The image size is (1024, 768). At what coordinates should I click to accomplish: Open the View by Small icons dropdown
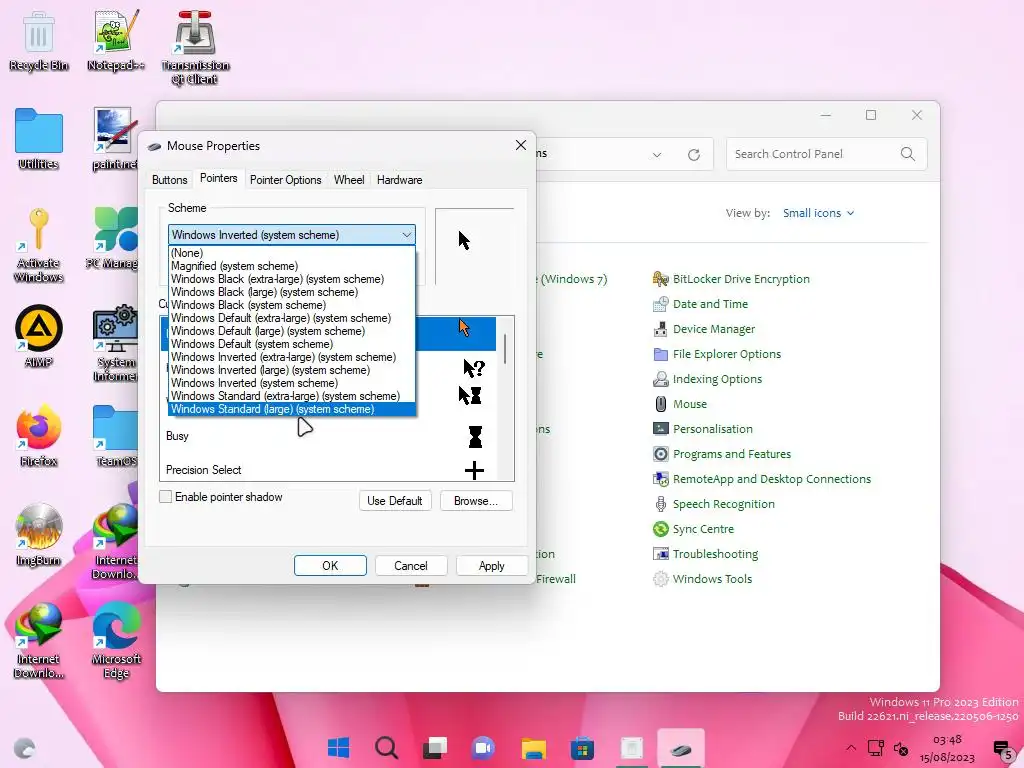(x=818, y=213)
